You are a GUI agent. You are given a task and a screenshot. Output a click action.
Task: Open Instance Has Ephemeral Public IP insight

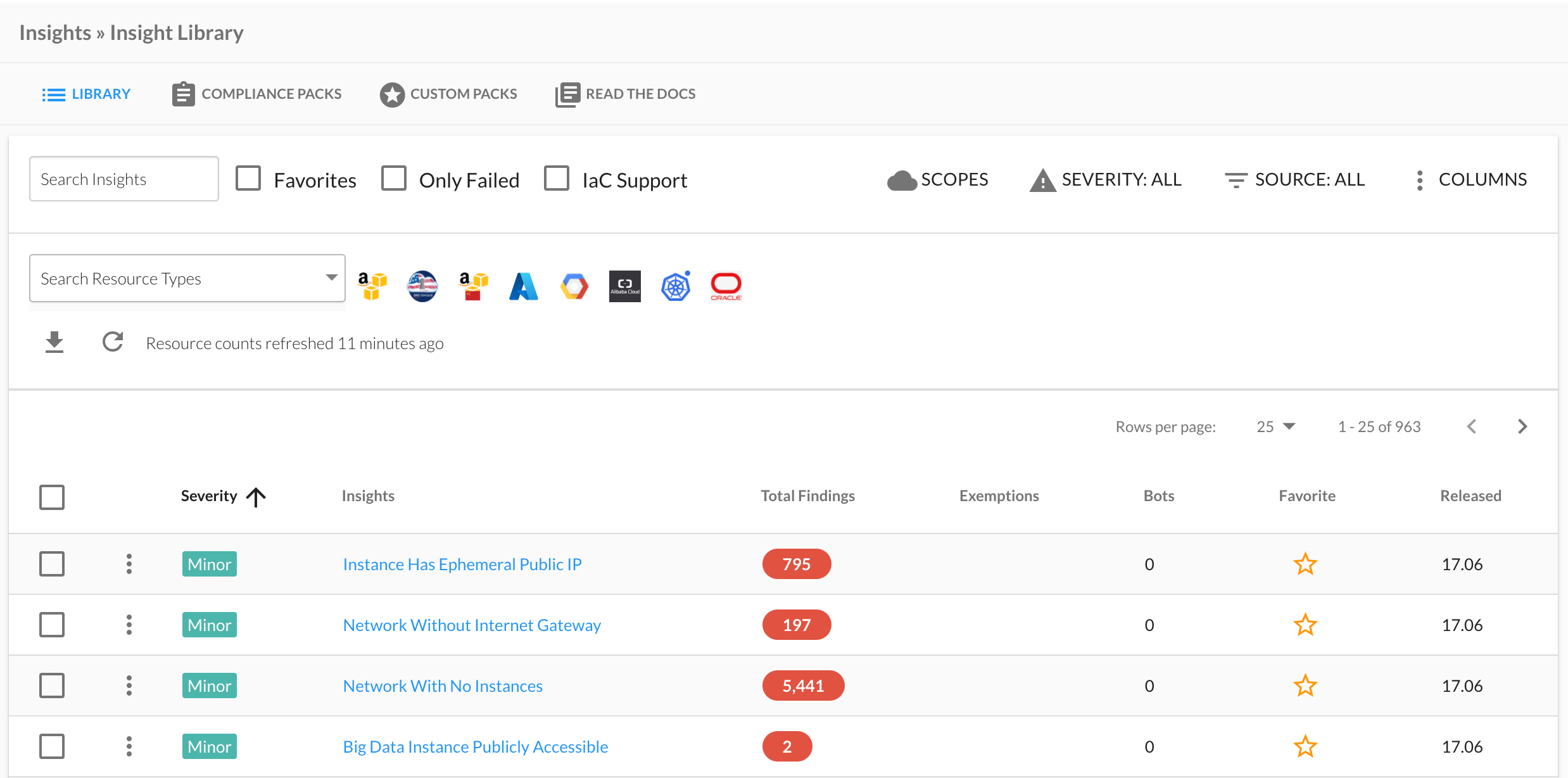[462, 564]
